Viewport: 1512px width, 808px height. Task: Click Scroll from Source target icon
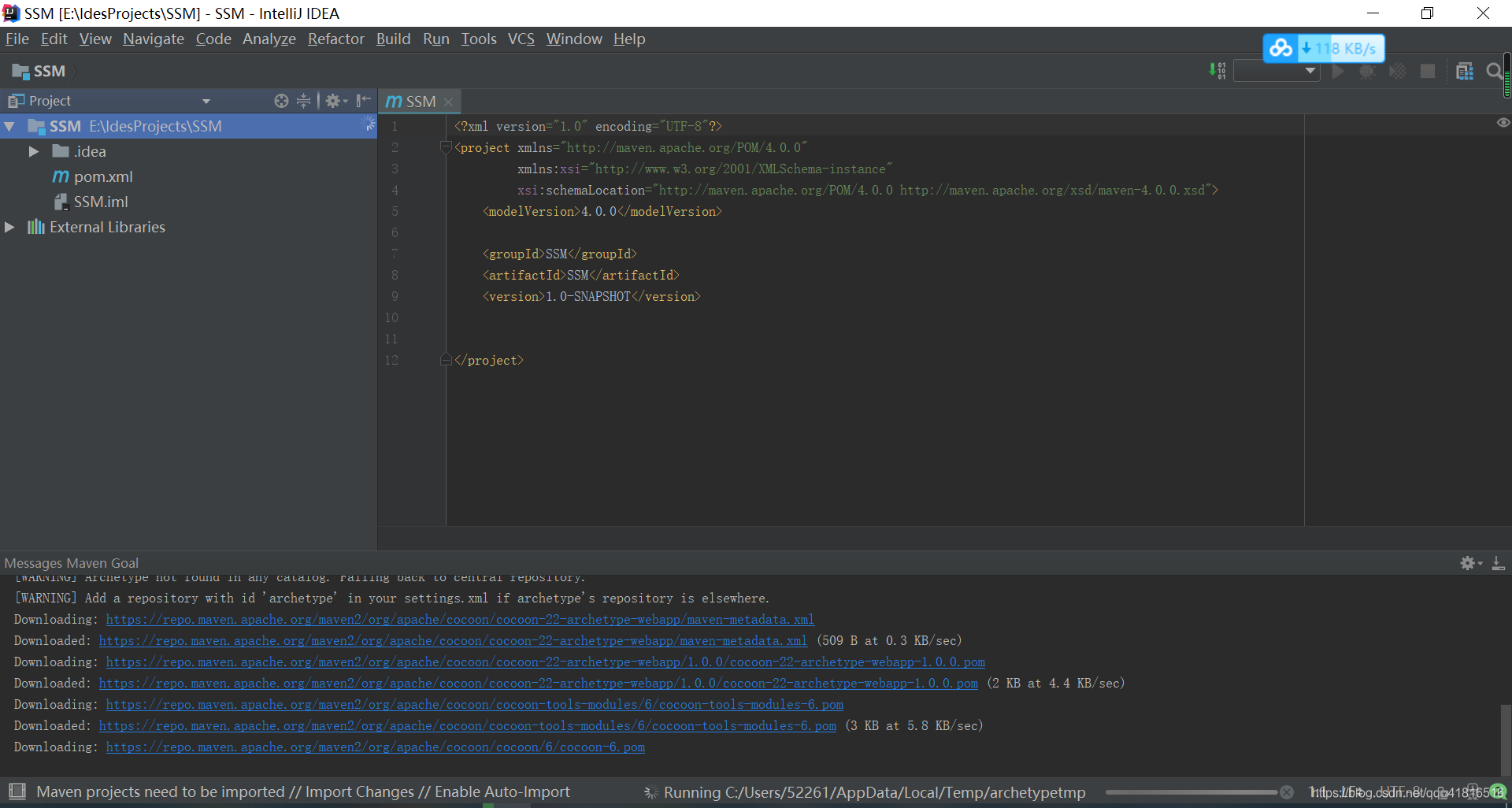[281, 101]
